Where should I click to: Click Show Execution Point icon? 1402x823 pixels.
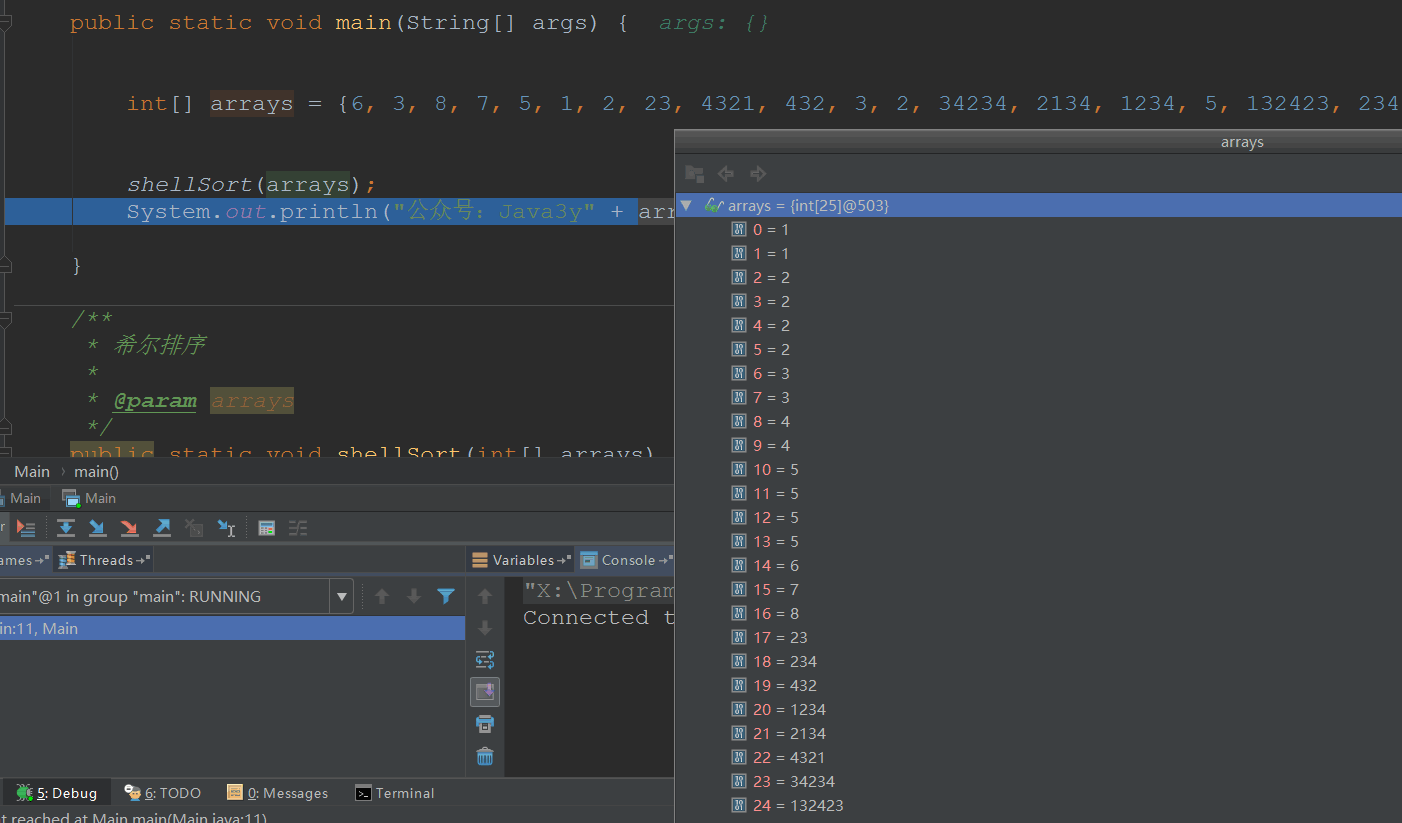[x=26, y=528]
